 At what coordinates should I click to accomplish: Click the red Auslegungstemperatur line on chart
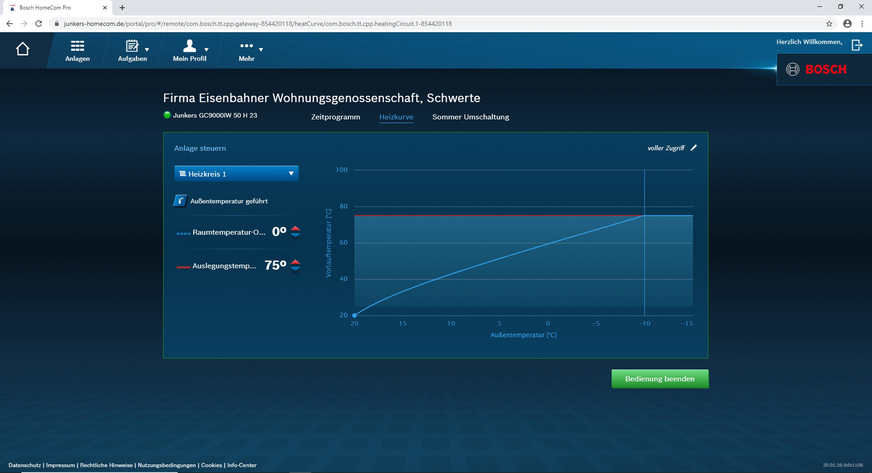tap(498, 215)
